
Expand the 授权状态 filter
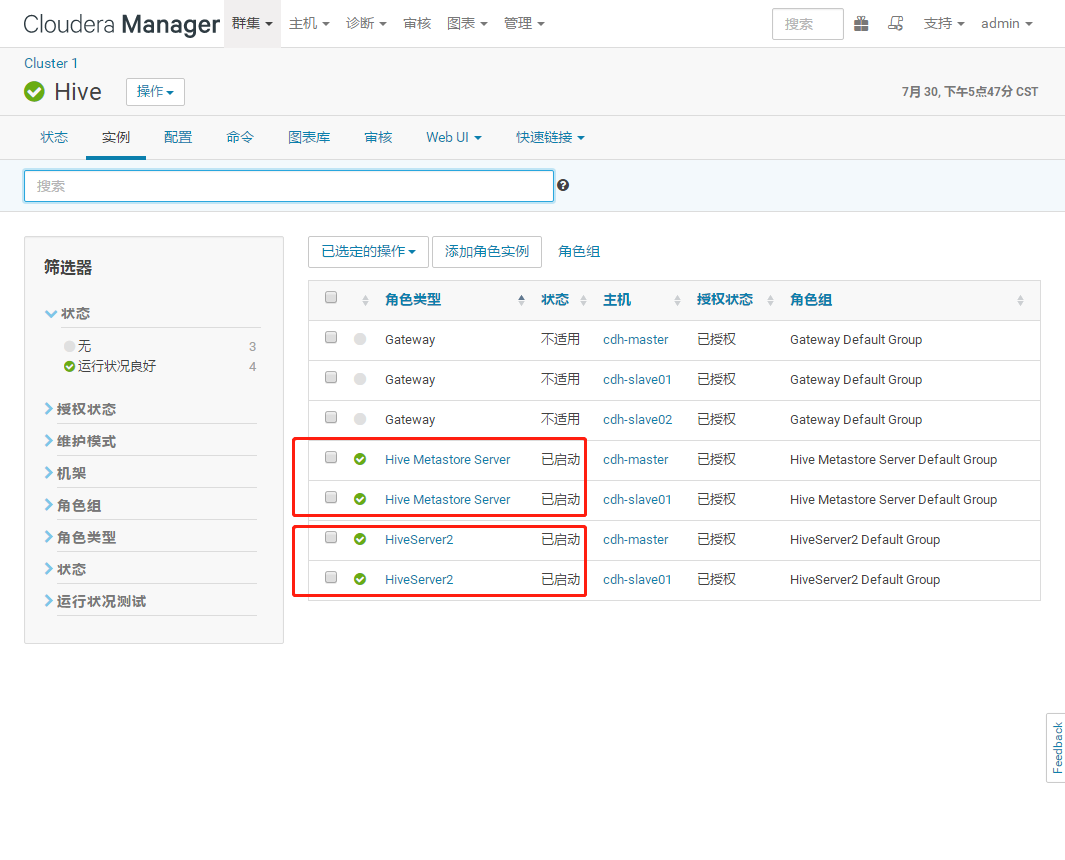[x=80, y=409]
